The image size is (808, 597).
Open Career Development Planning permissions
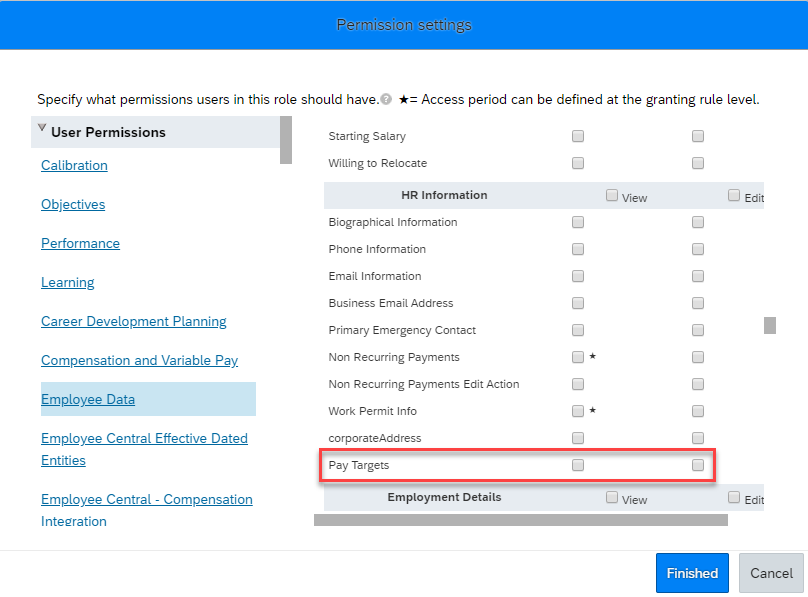[x=133, y=321]
